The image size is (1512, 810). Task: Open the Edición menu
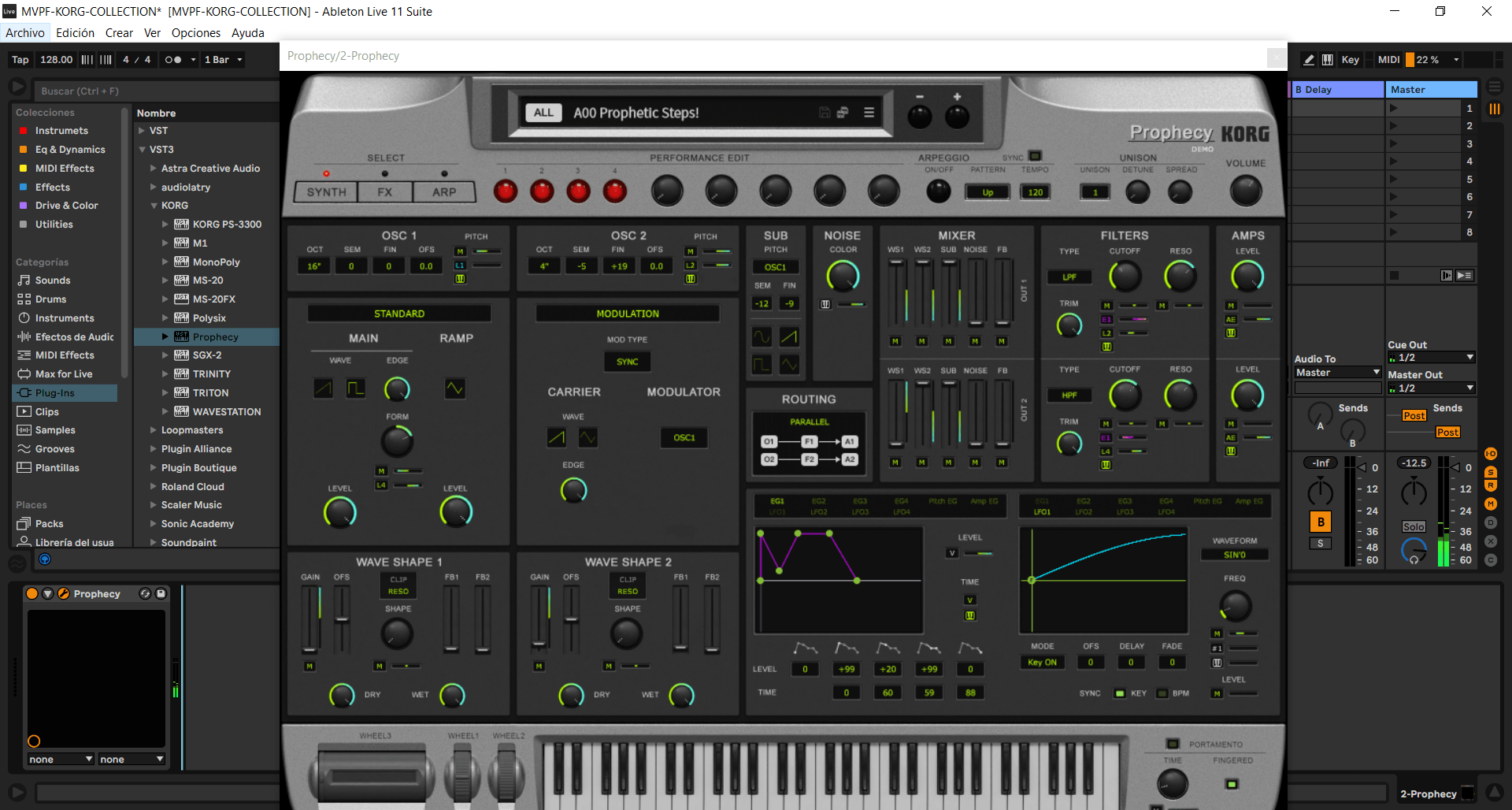(75, 33)
